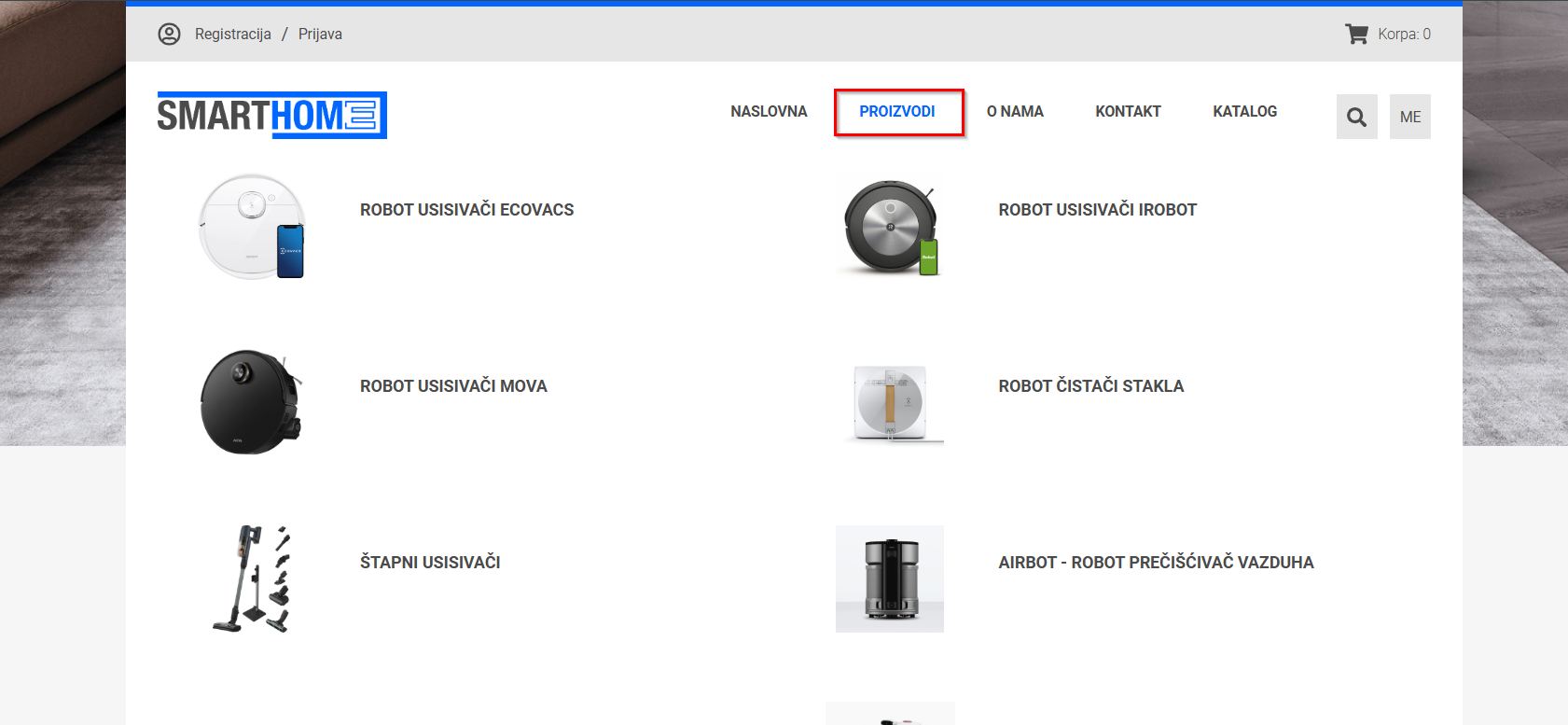Viewport: 1568px width, 725px height.
Task: Click the Ecovacs robot vacuum image
Action: click(x=252, y=227)
